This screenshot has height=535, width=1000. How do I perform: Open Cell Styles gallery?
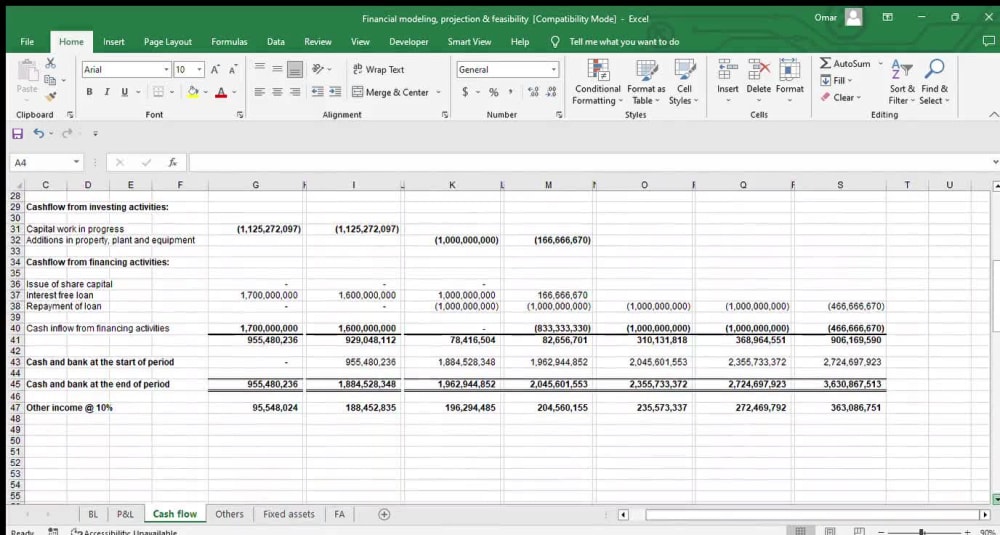(x=684, y=82)
